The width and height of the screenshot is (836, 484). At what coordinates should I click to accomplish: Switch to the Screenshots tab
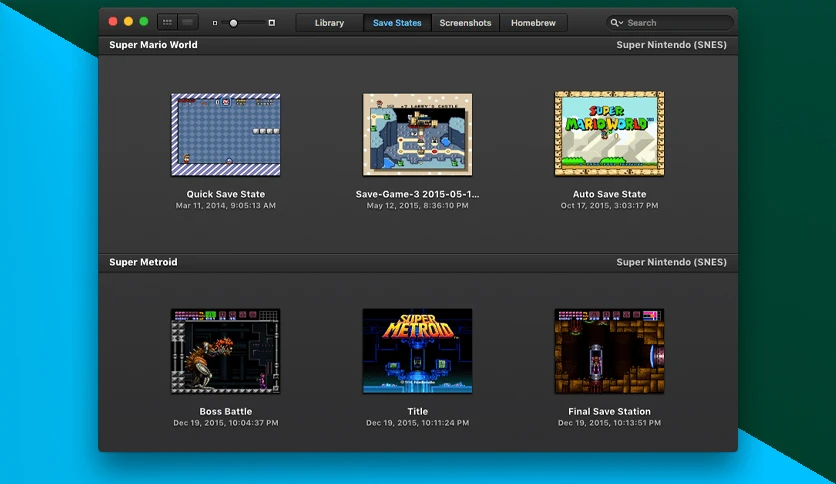(x=465, y=23)
